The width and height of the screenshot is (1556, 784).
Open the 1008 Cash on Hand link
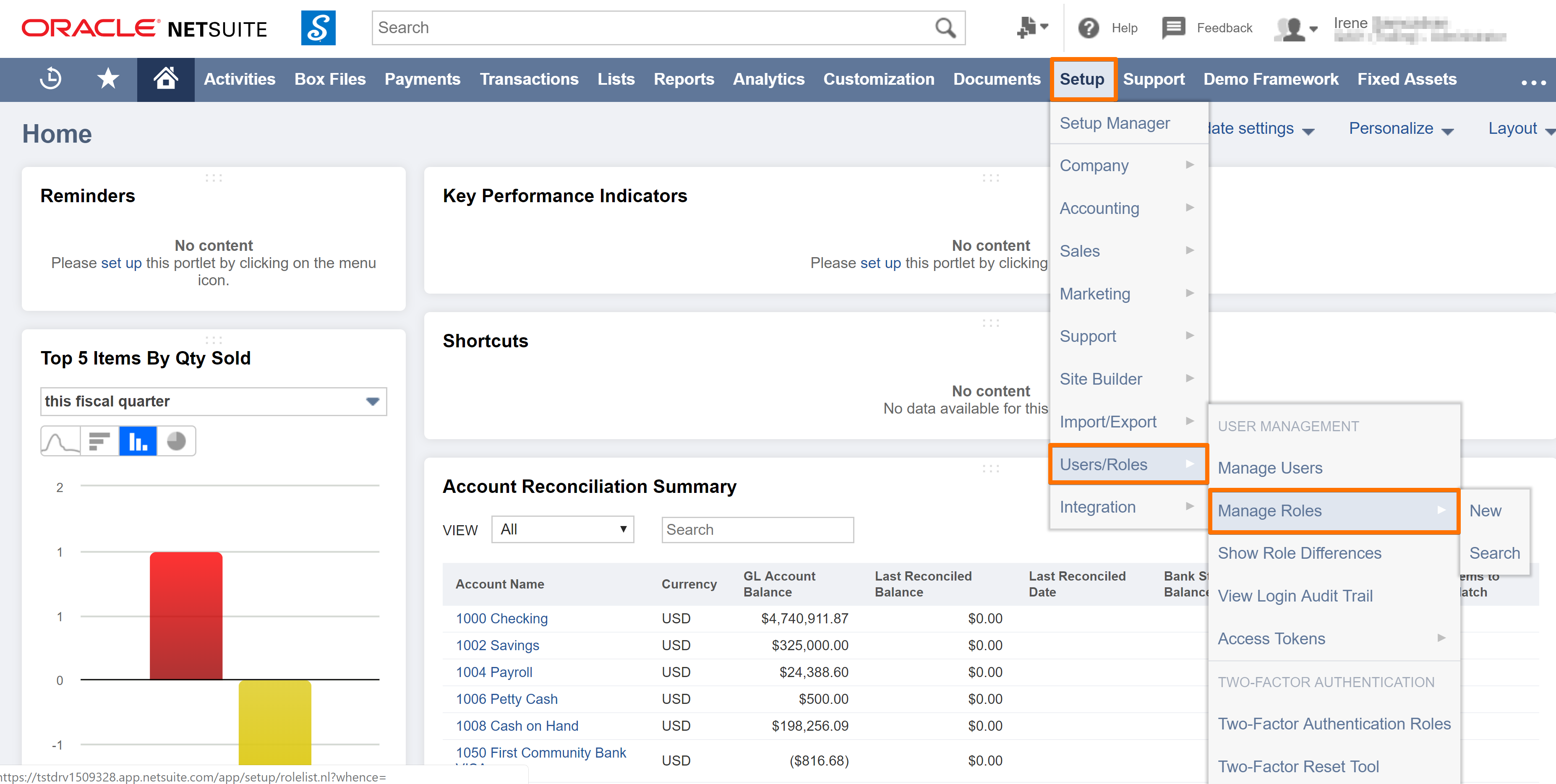pos(517,725)
